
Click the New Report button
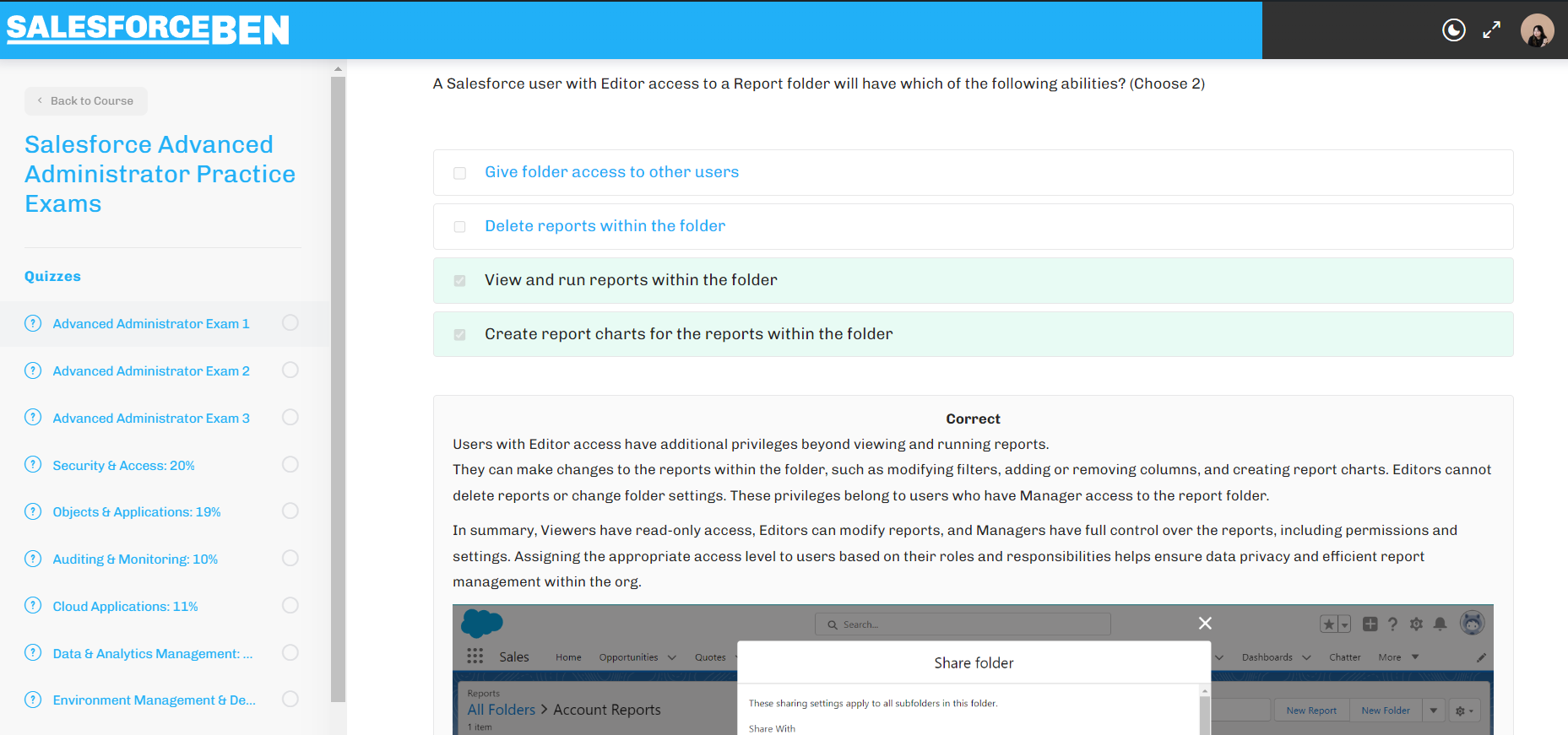(x=1311, y=711)
